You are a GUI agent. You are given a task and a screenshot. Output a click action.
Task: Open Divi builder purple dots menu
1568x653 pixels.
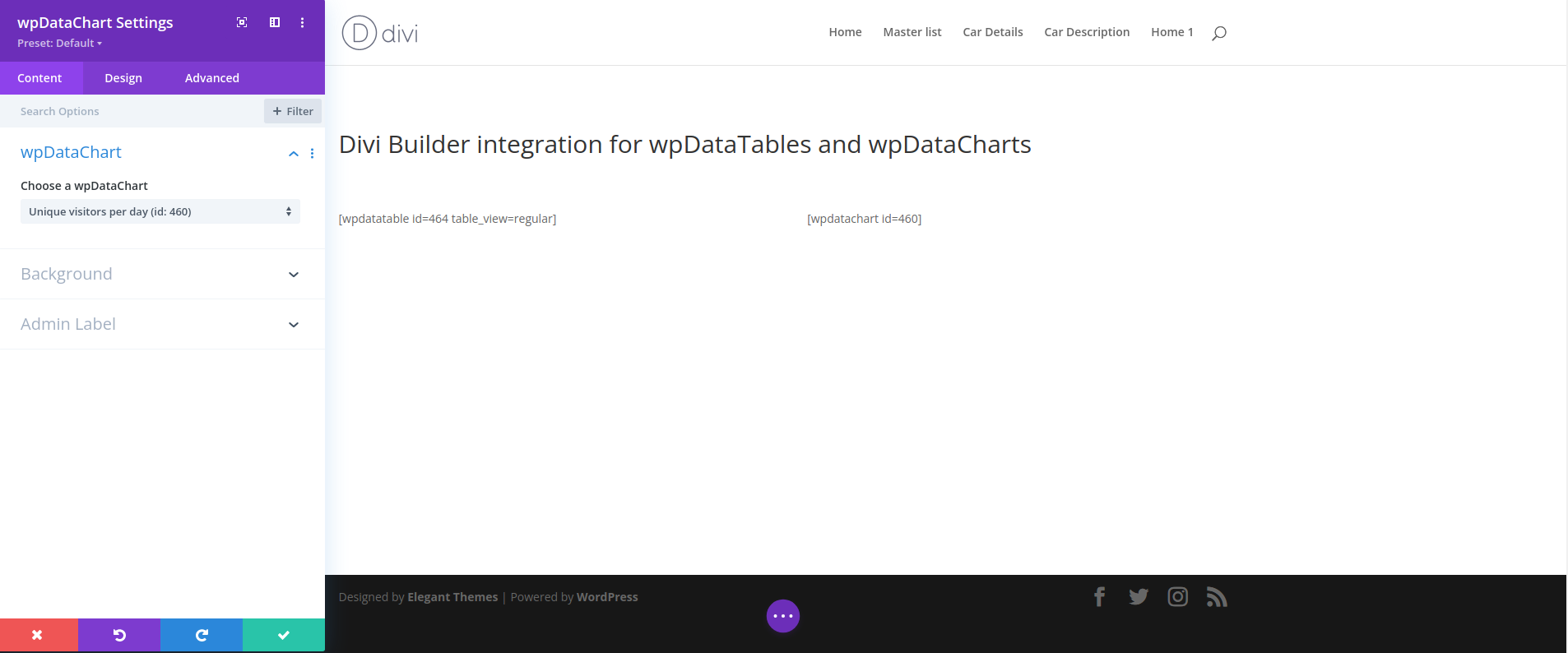coord(783,616)
